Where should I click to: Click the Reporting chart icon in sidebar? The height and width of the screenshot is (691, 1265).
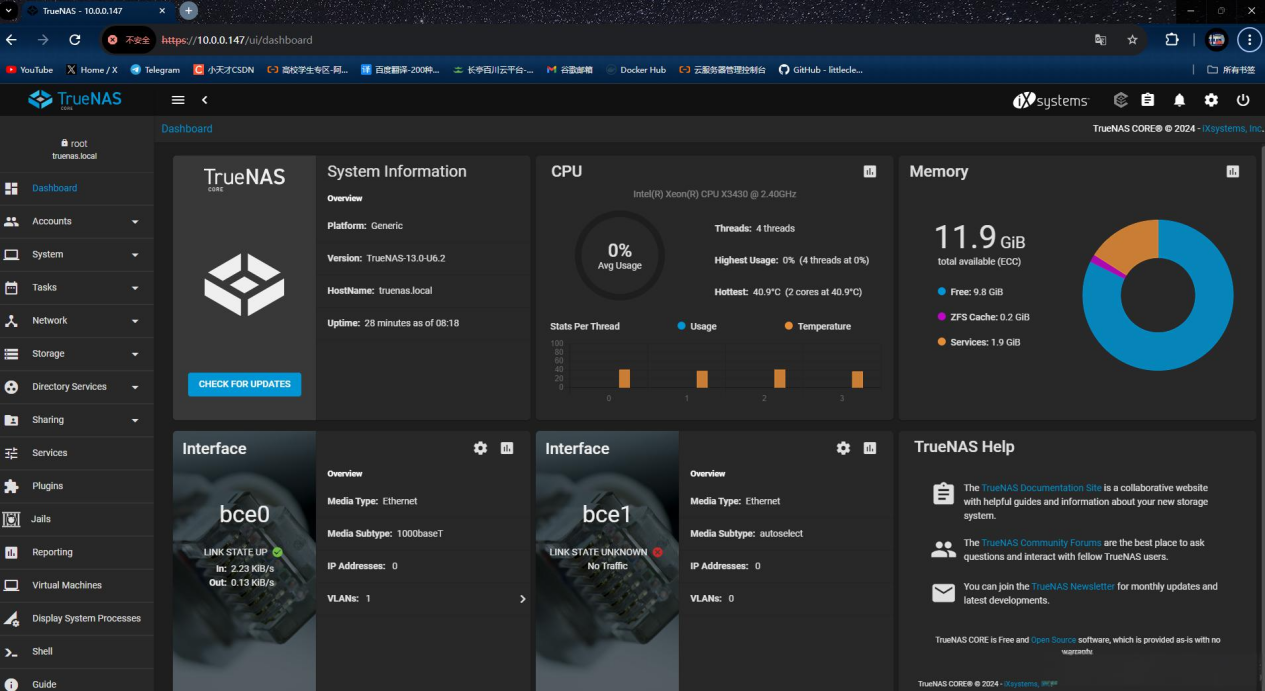click(x=12, y=552)
